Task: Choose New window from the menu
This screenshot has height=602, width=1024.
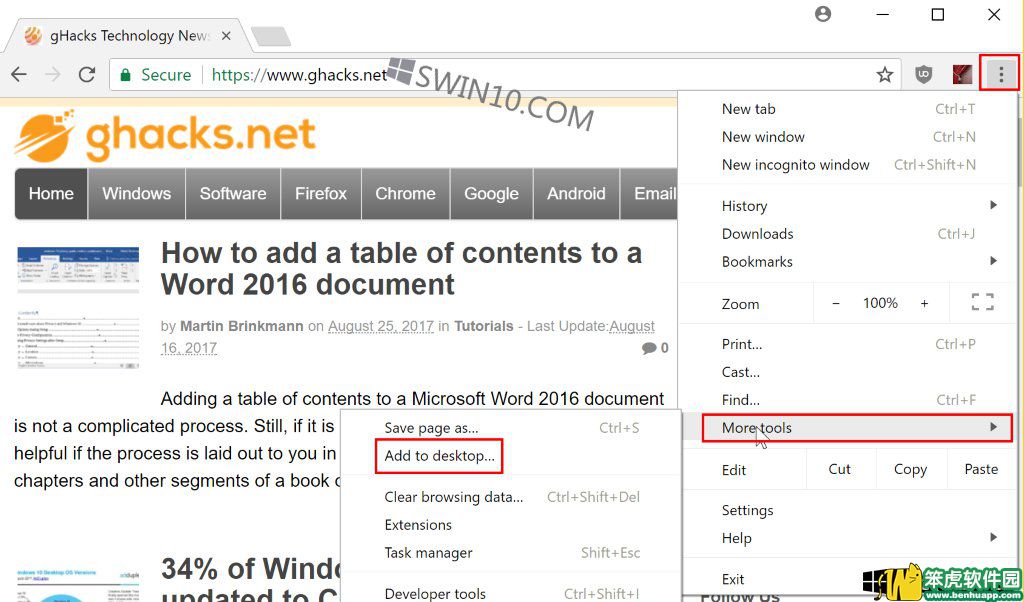Action: coord(848,136)
